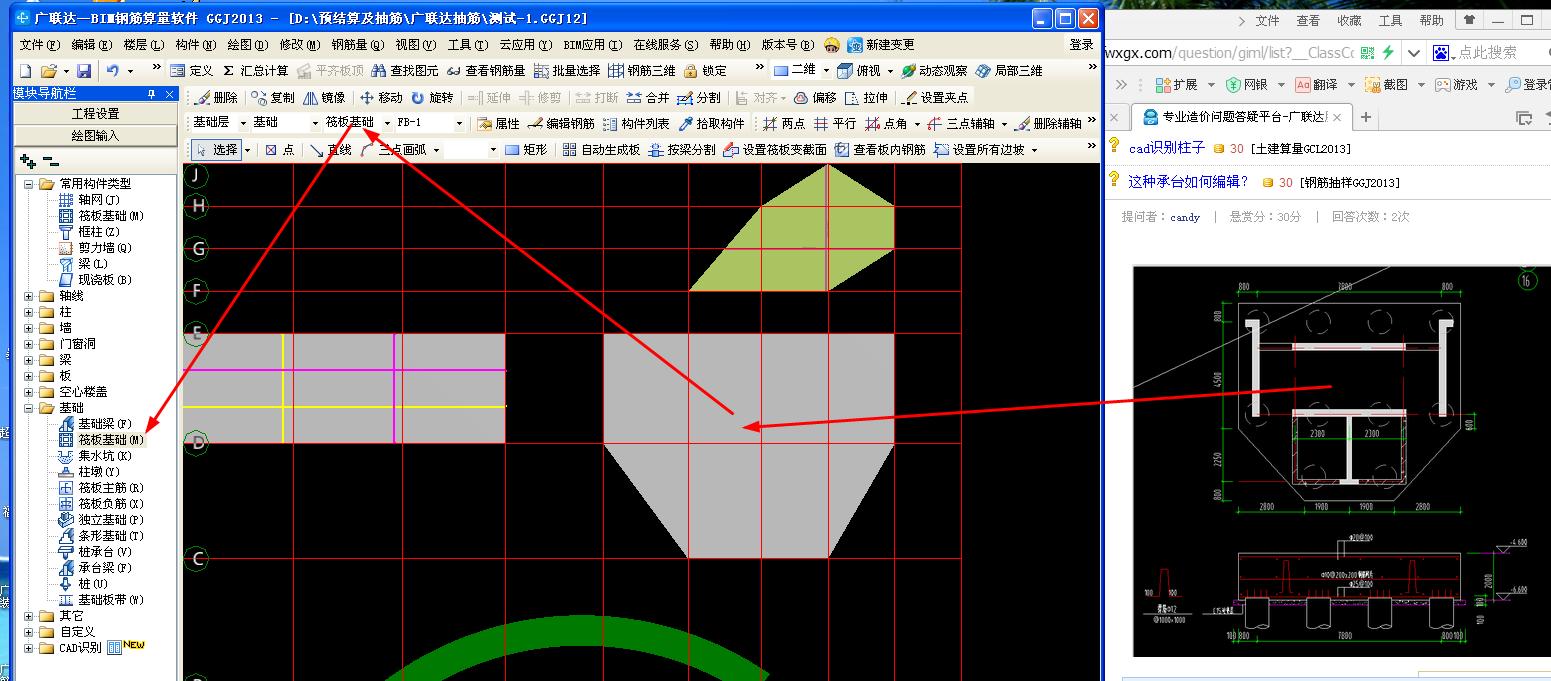Open 构件列表 component list
Screen dimensions: 1551x681
636,123
